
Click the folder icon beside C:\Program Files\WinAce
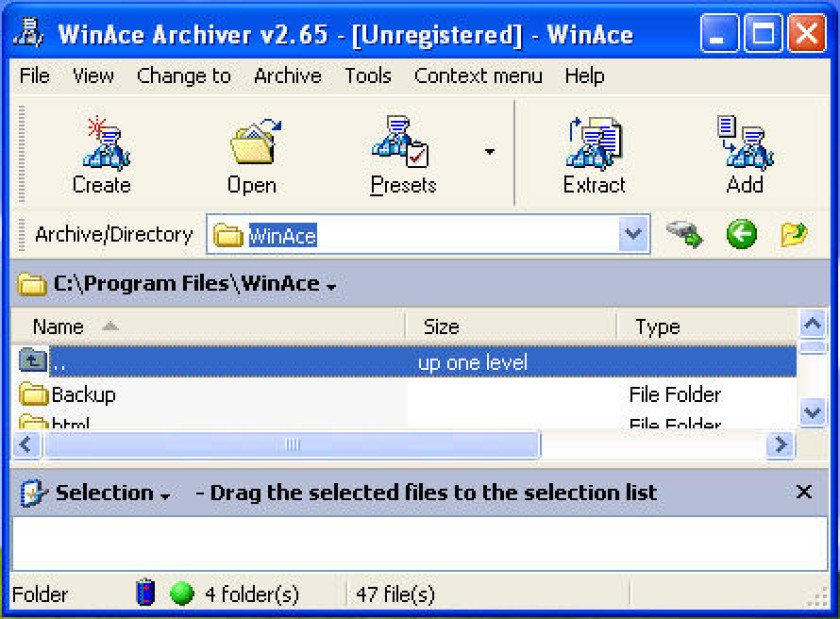coord(32,284)
